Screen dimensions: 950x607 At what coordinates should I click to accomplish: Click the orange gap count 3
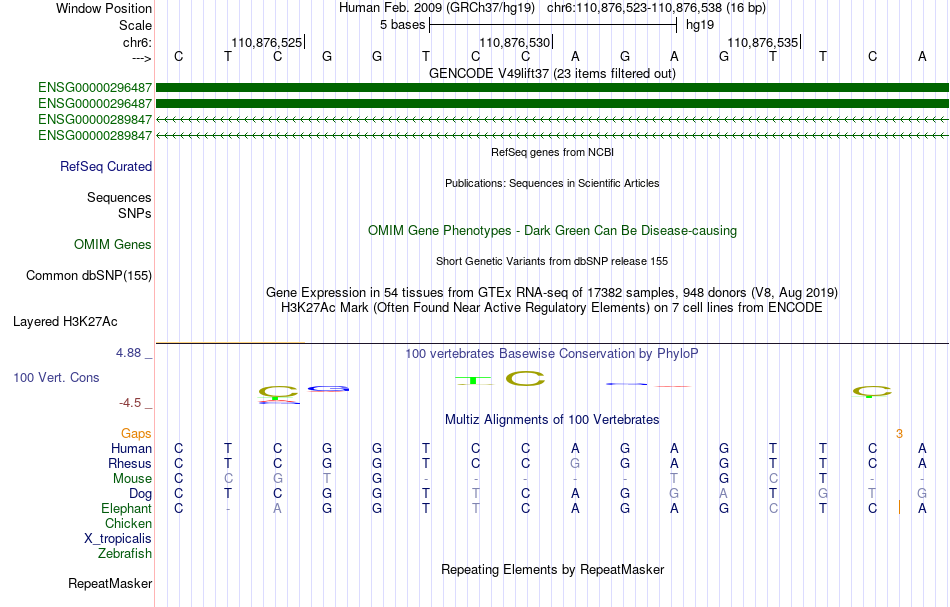[899, 434]
